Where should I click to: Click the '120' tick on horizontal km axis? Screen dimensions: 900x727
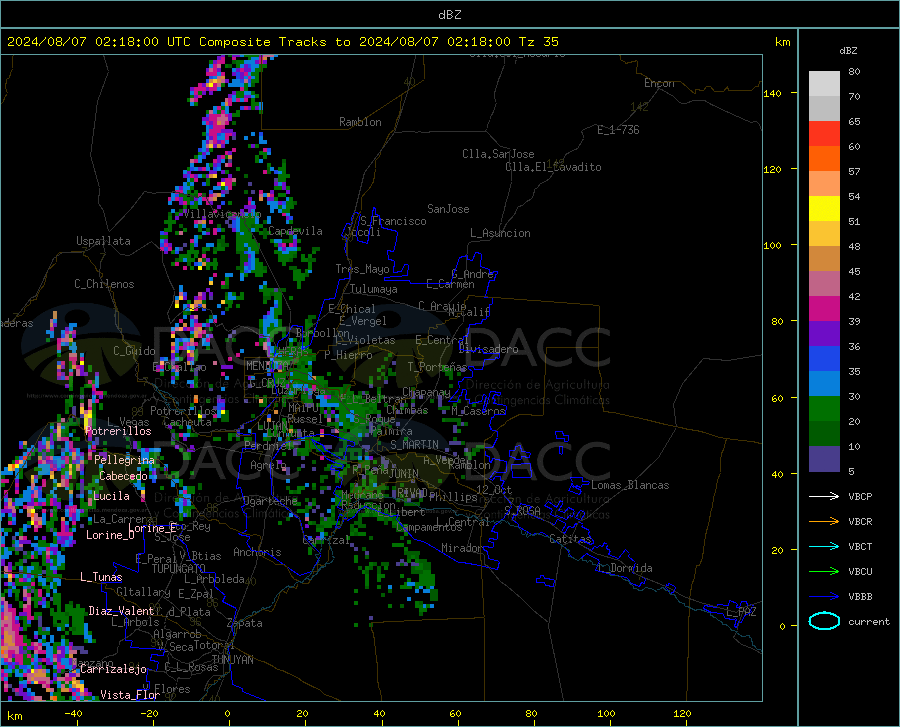point(682,713)
